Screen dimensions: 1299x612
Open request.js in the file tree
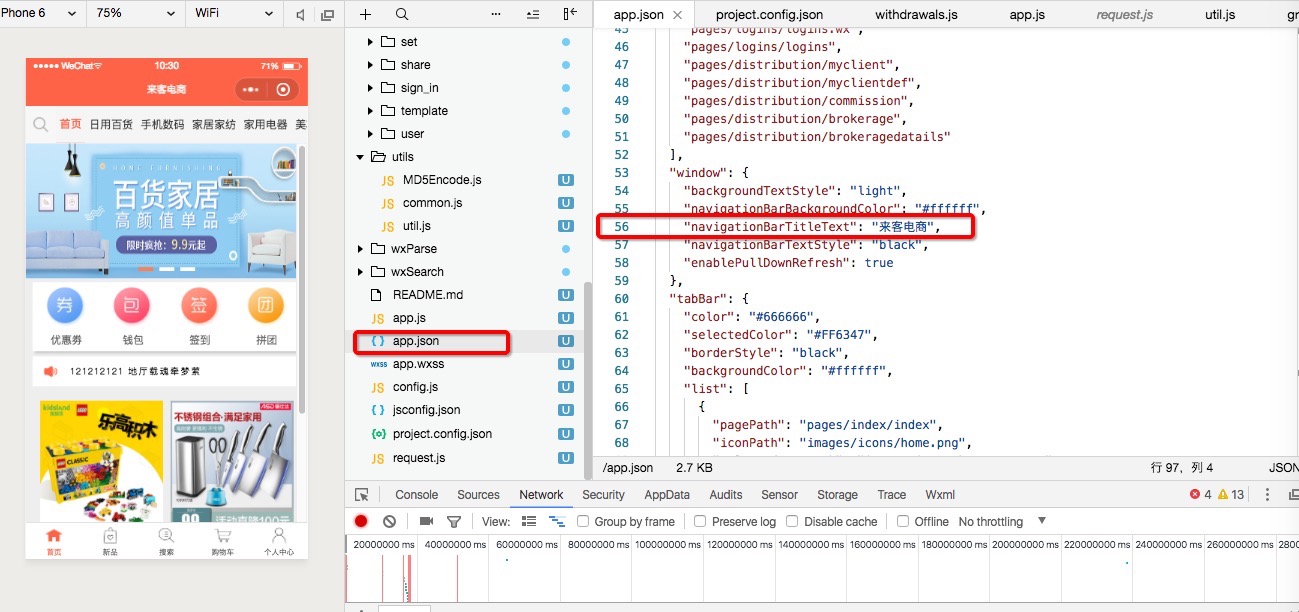(x=419, y=458)
